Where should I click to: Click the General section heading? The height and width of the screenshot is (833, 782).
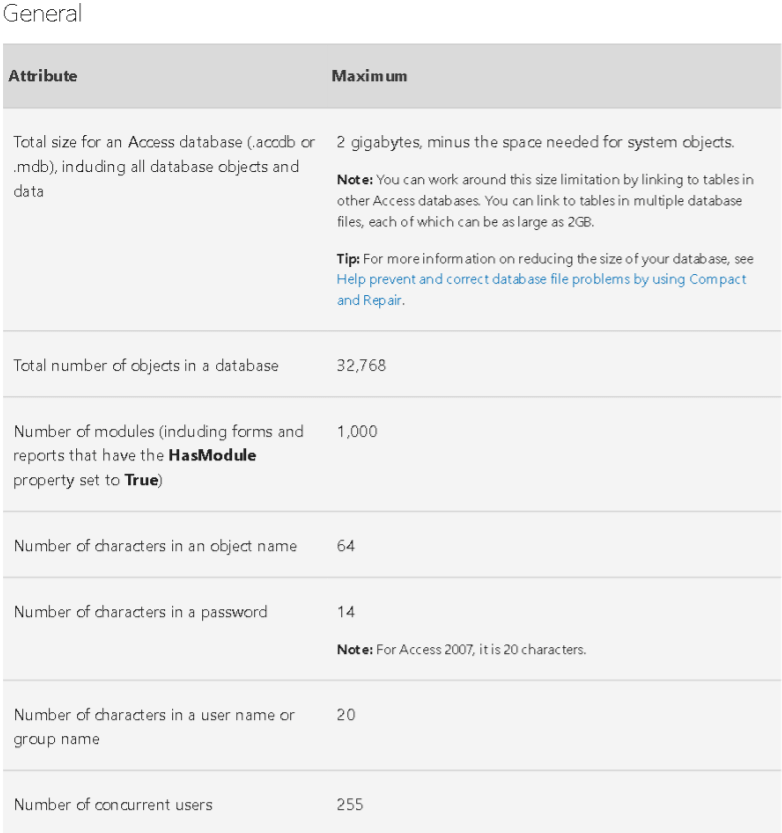point(42,13)
